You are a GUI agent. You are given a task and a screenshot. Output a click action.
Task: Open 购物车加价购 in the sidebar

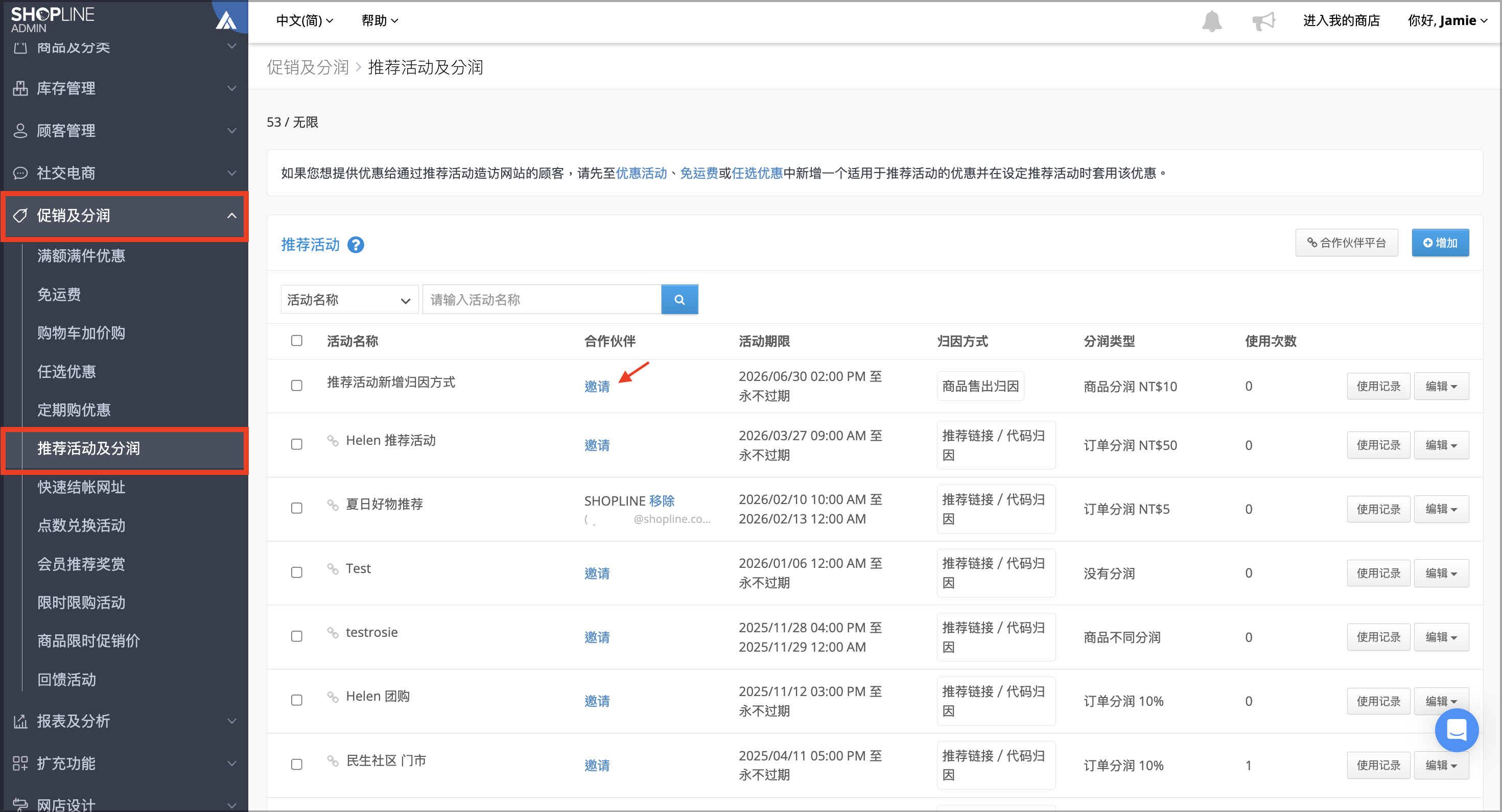(81, 333)
